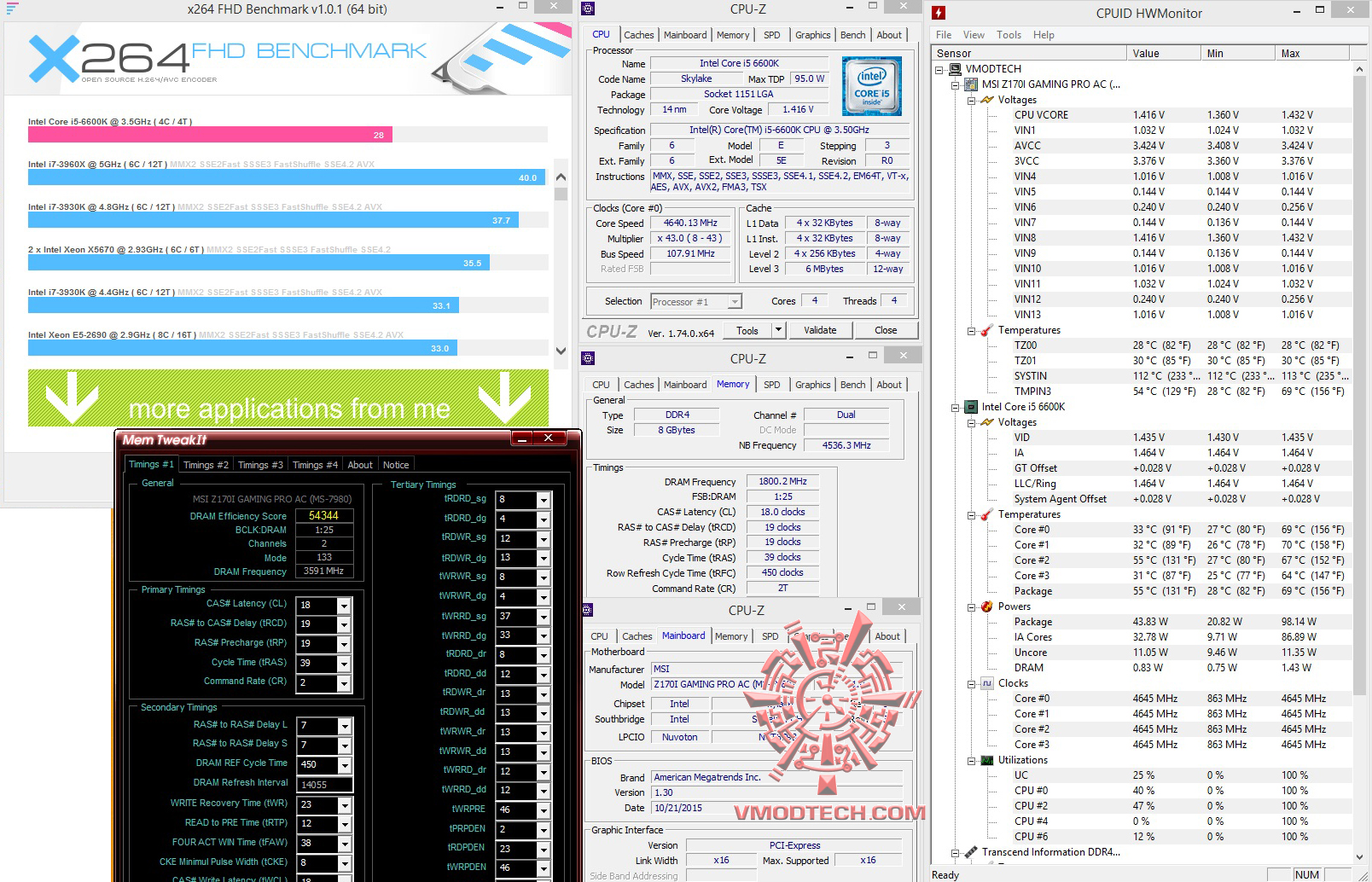This screenshot has width=1372, height=882.
Task: Collapse the TZ00 Temperatures section
Action: [971, 330]
